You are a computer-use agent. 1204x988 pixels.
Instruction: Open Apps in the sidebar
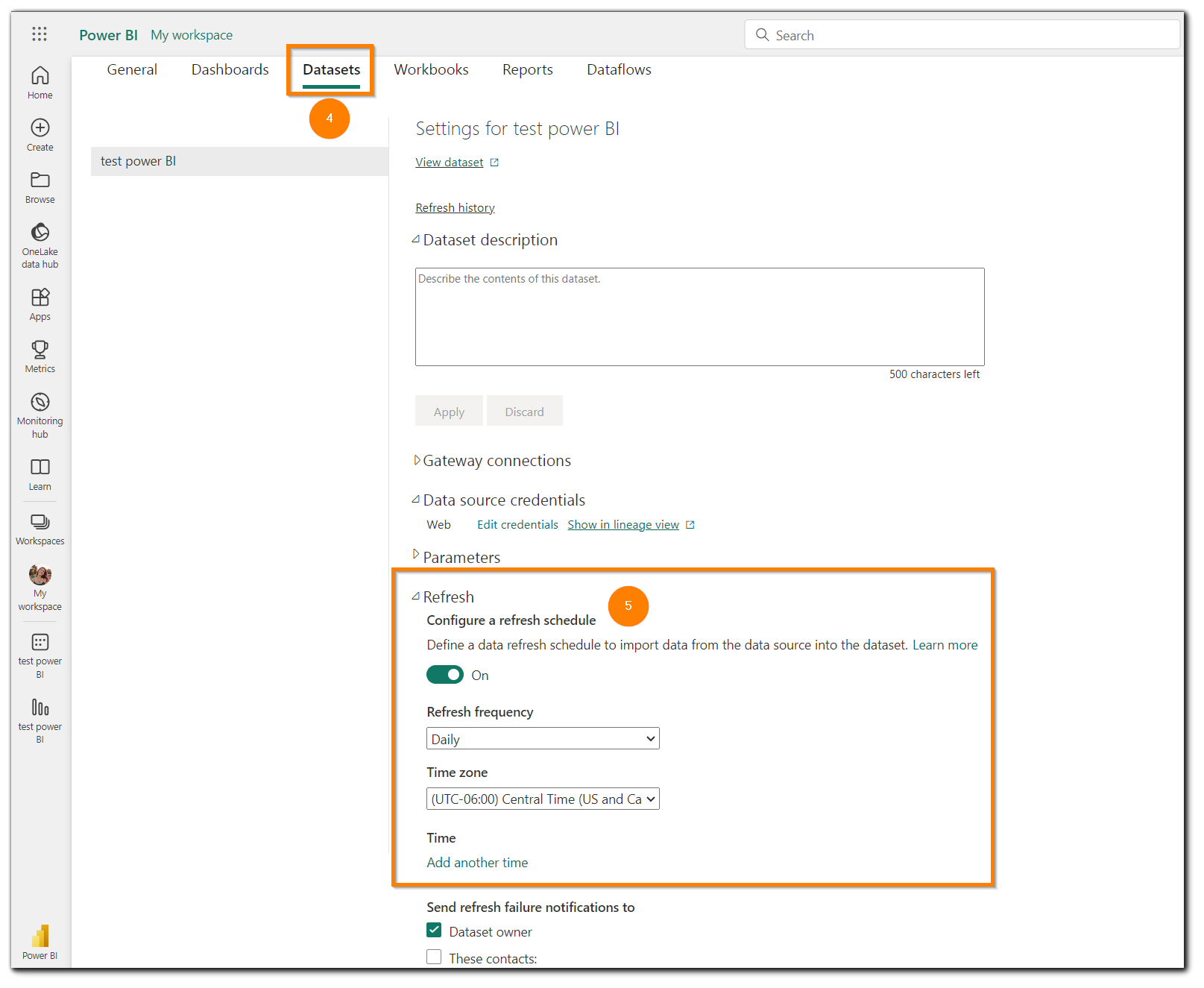pyautogui.click(x=40, y=304)
